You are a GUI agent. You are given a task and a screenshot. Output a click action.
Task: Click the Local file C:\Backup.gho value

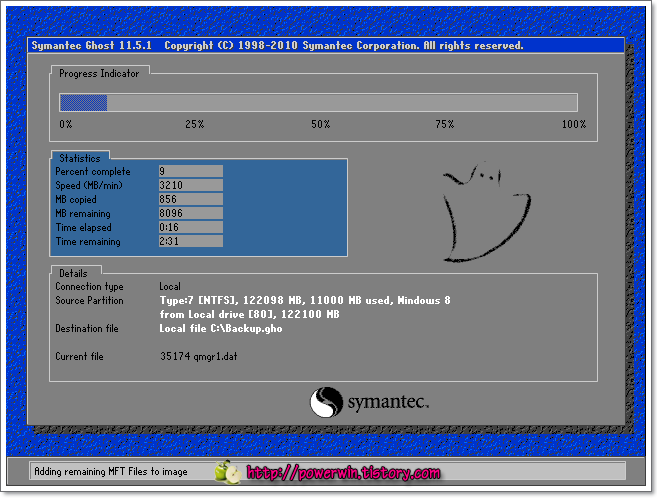[x=221, y=329]
